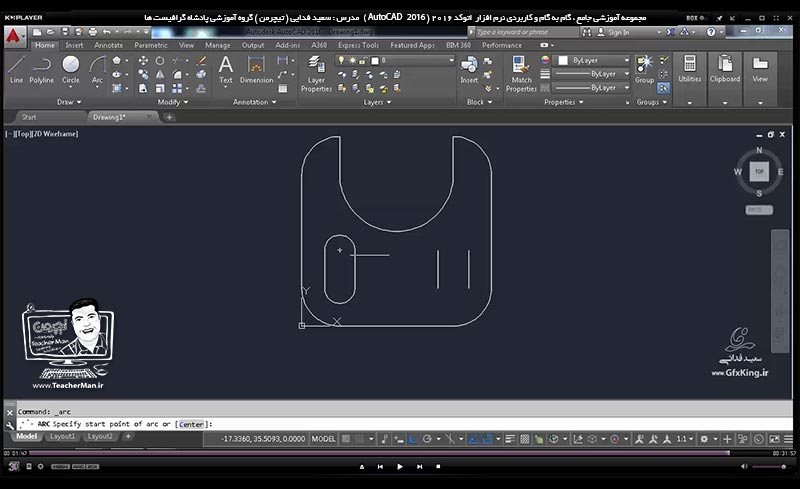Click the Scale tool icon
800x489 pixels.
point(160,88)
